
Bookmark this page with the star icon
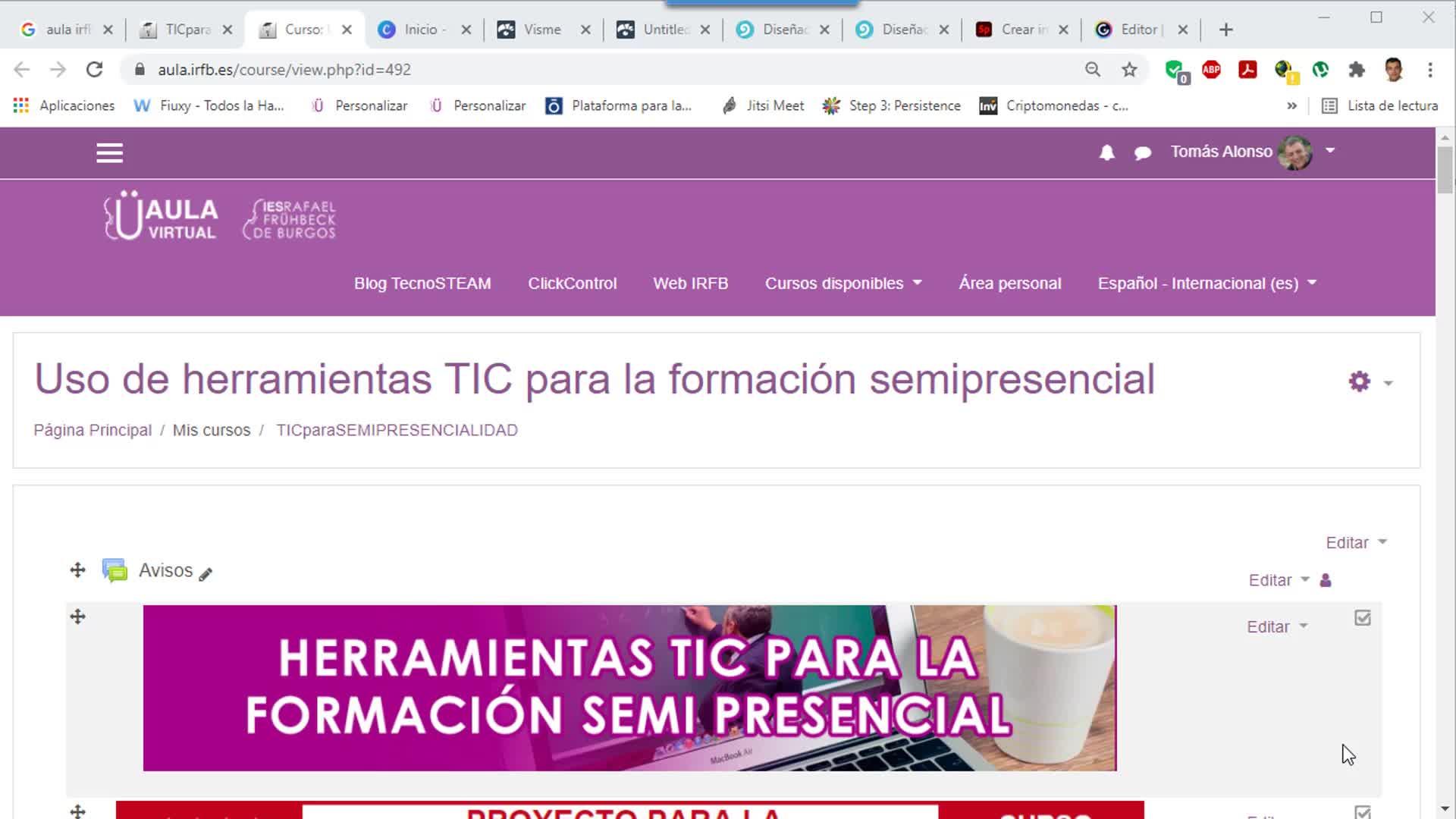pos(1129,70)
